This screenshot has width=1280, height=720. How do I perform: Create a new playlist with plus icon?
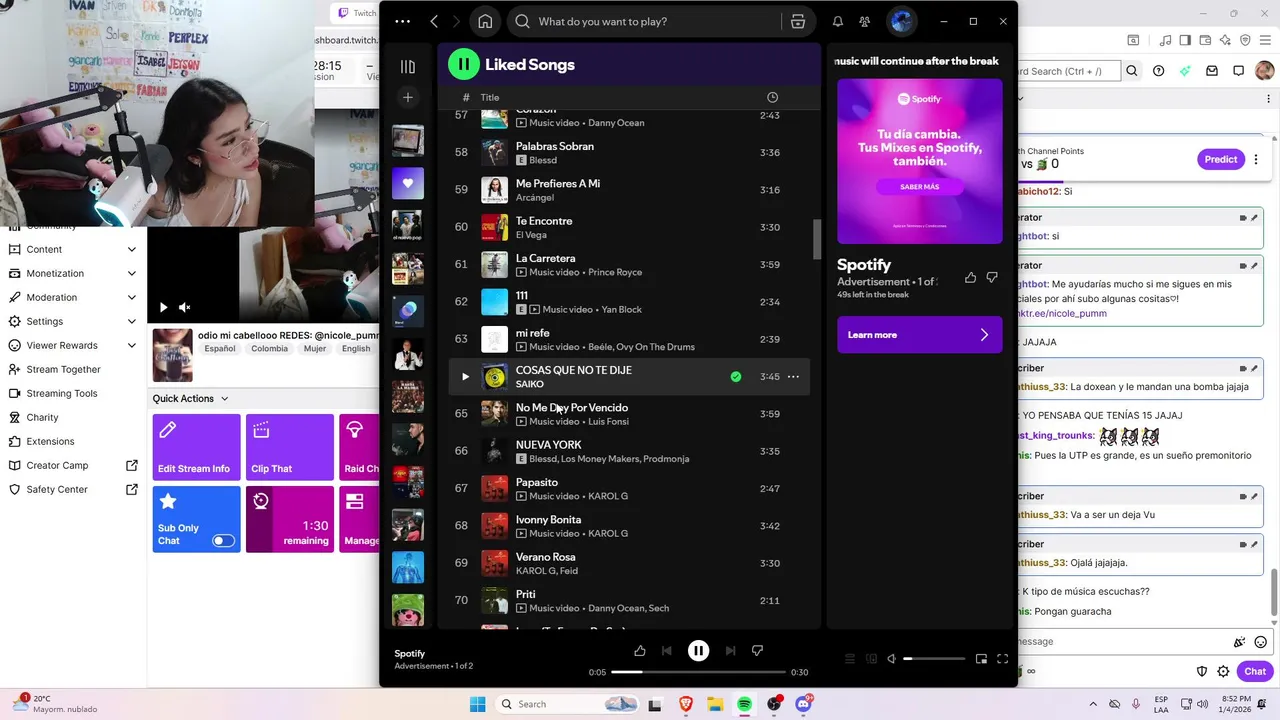[408, 97]
